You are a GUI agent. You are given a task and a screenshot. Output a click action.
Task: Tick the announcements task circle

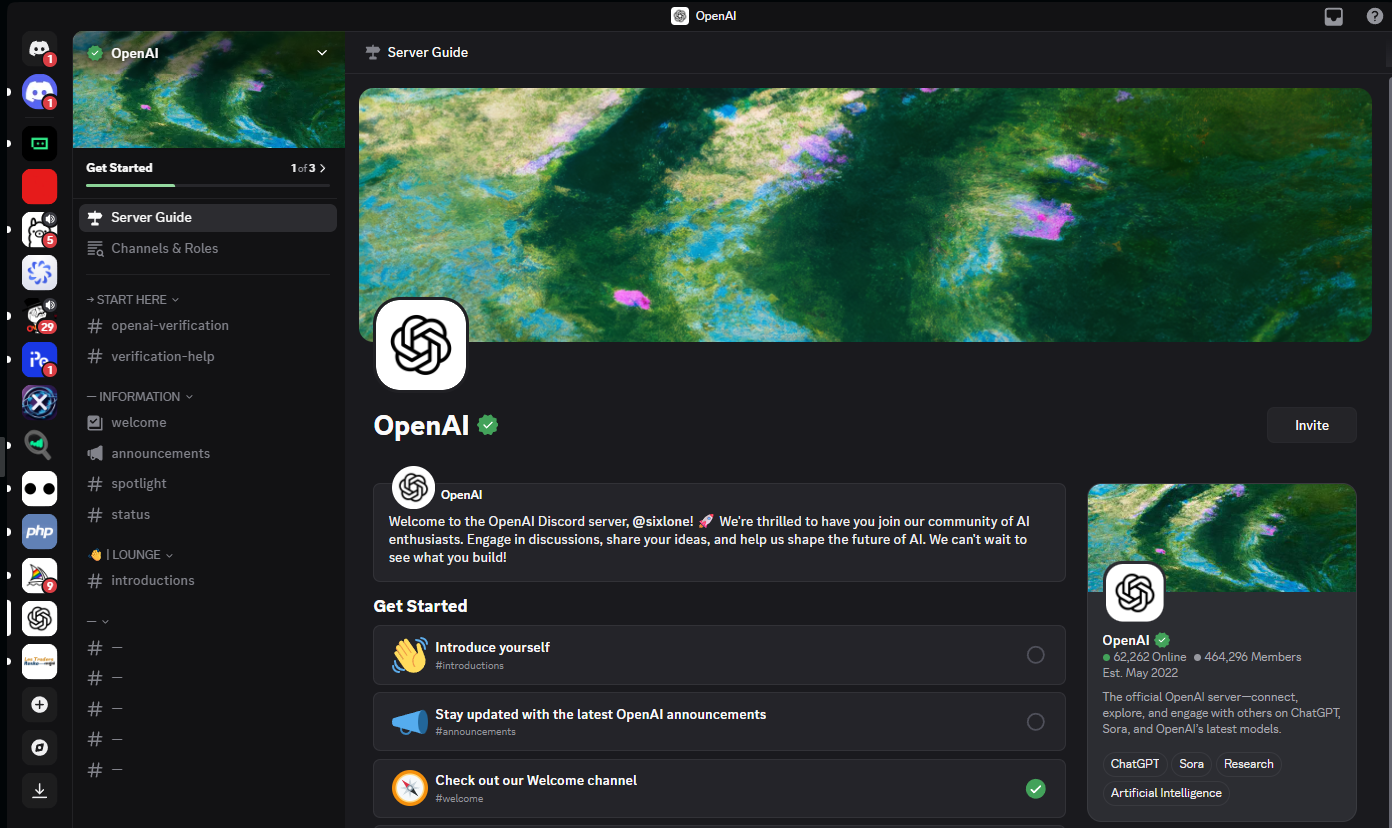click(1036, 722)
